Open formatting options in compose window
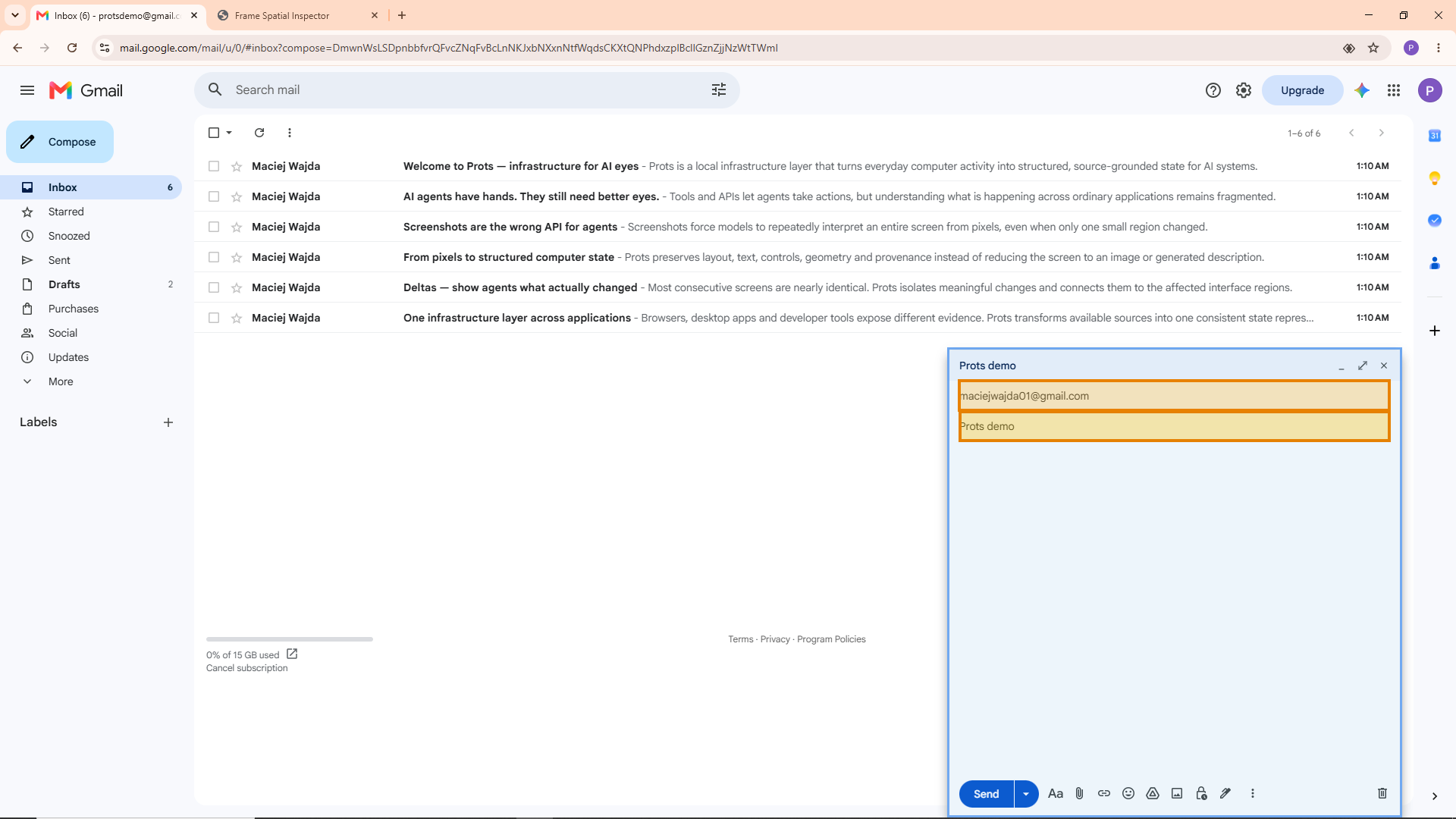 [x=1056, y=793]
